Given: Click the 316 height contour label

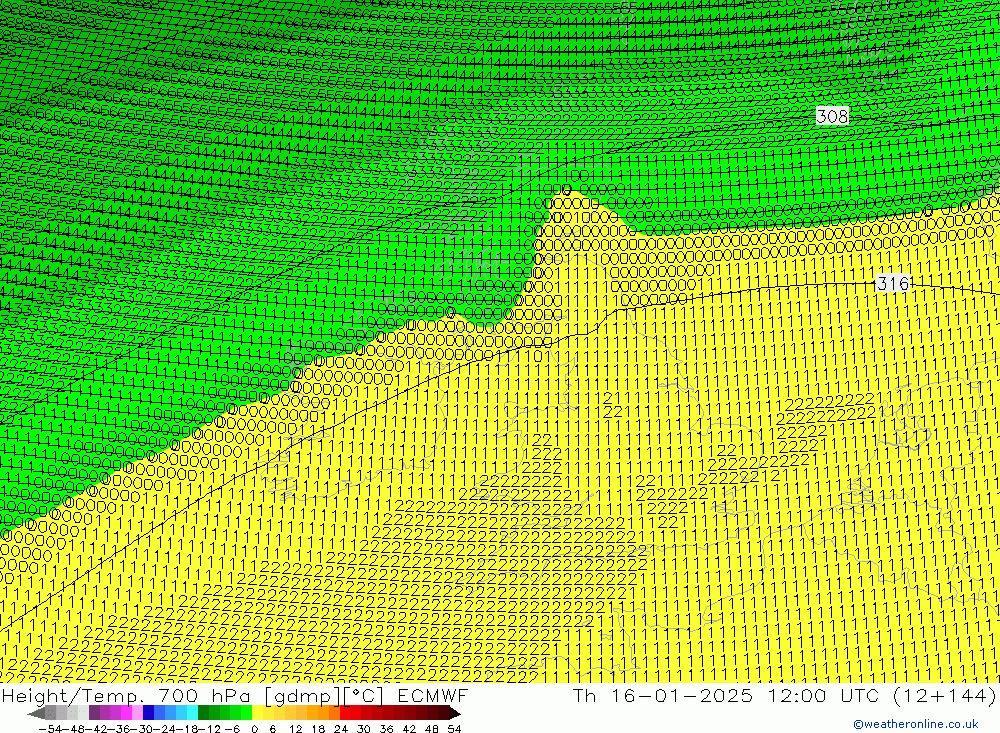Looking at the screenshot, I should 893,283.
